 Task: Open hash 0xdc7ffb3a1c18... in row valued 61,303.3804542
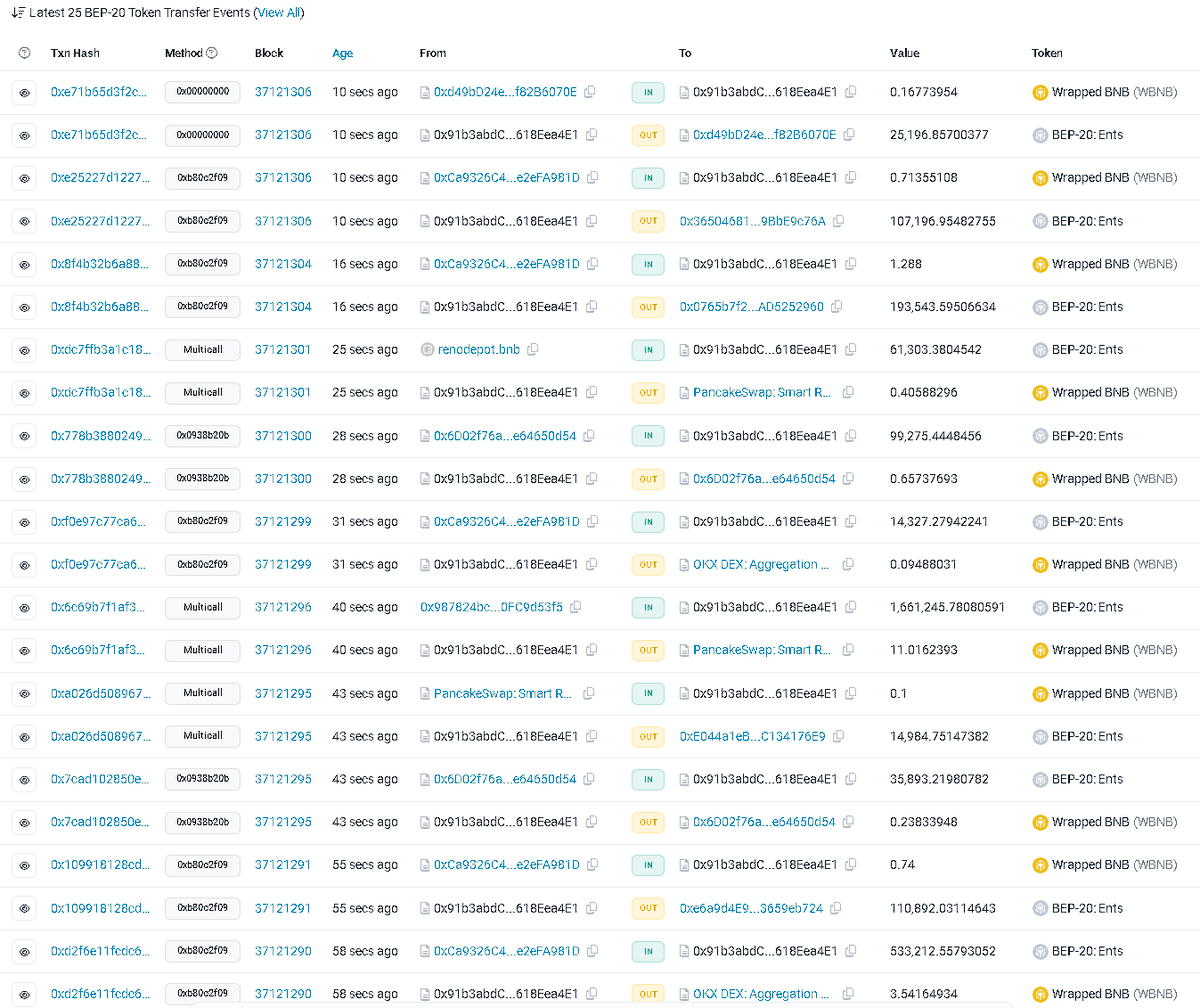click(x=99, y=350)
